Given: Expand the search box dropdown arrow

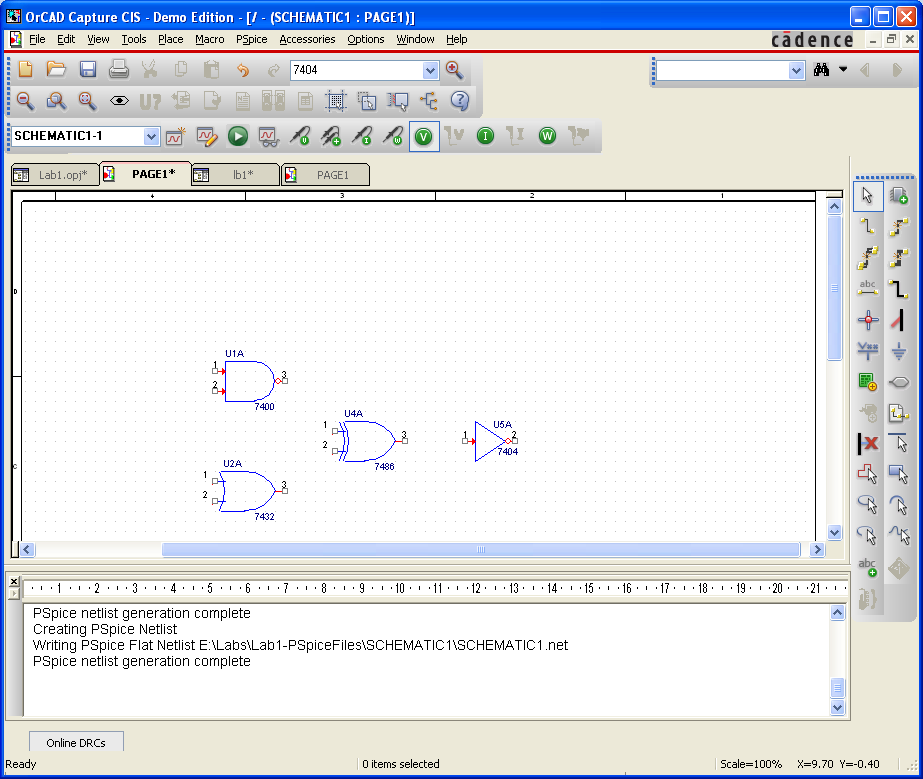Looking at the screenshot, I should (796, 71).
